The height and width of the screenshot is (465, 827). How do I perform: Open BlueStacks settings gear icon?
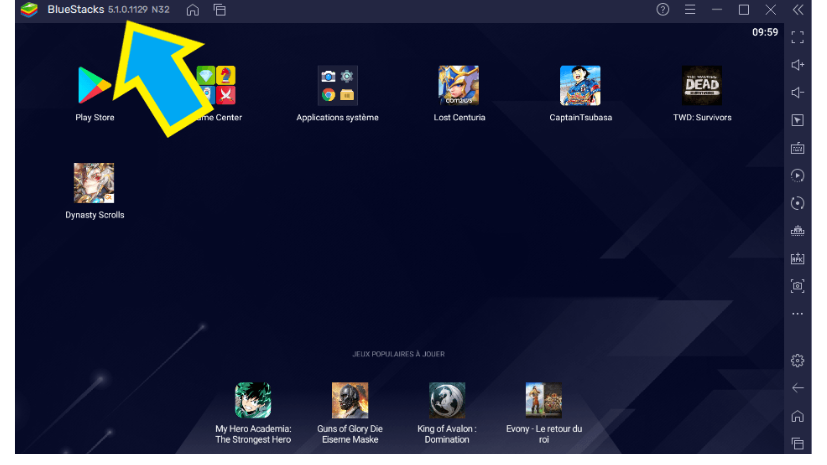coord(797,360)
